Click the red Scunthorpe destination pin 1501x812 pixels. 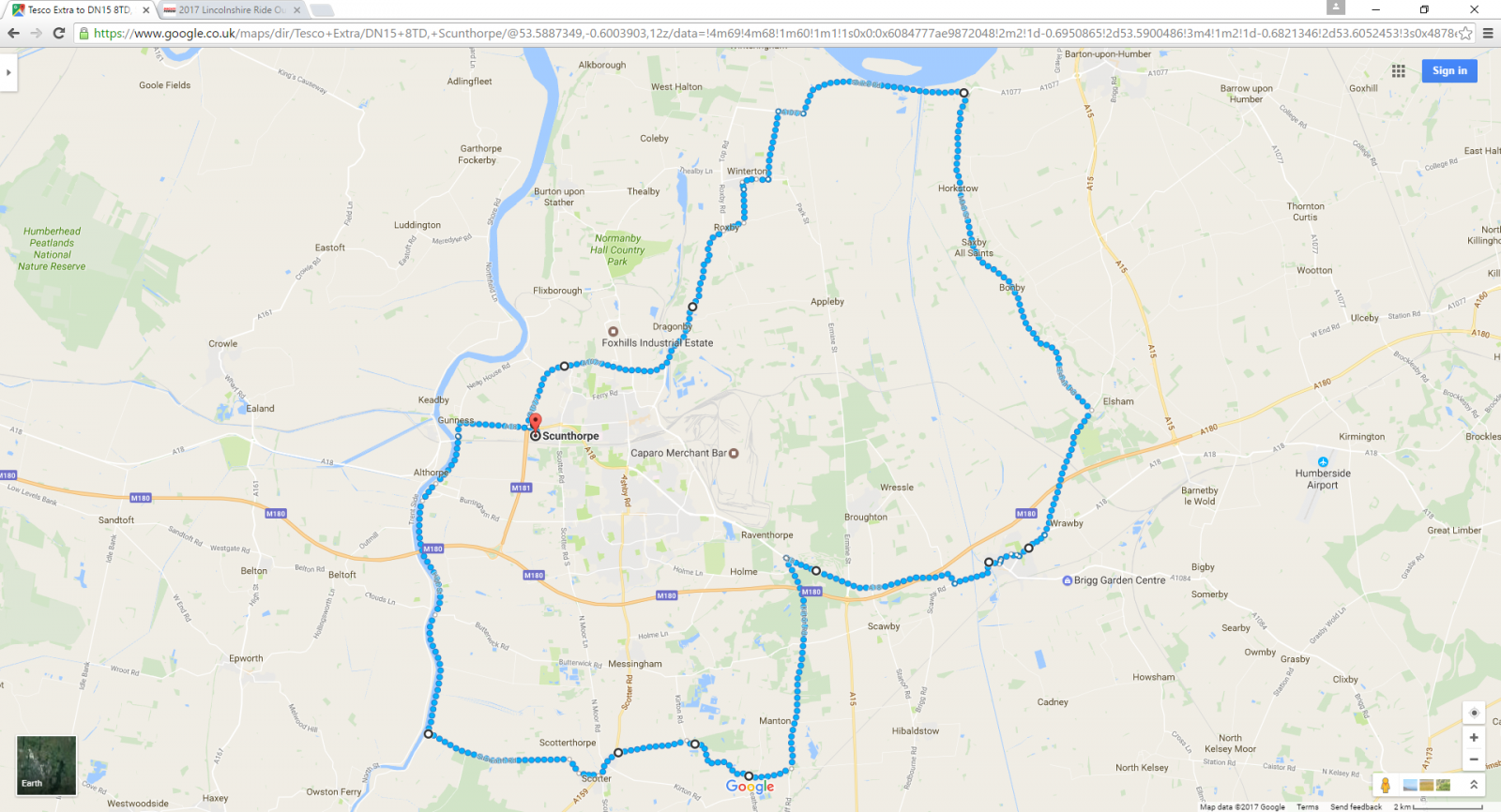coord(535,423)
